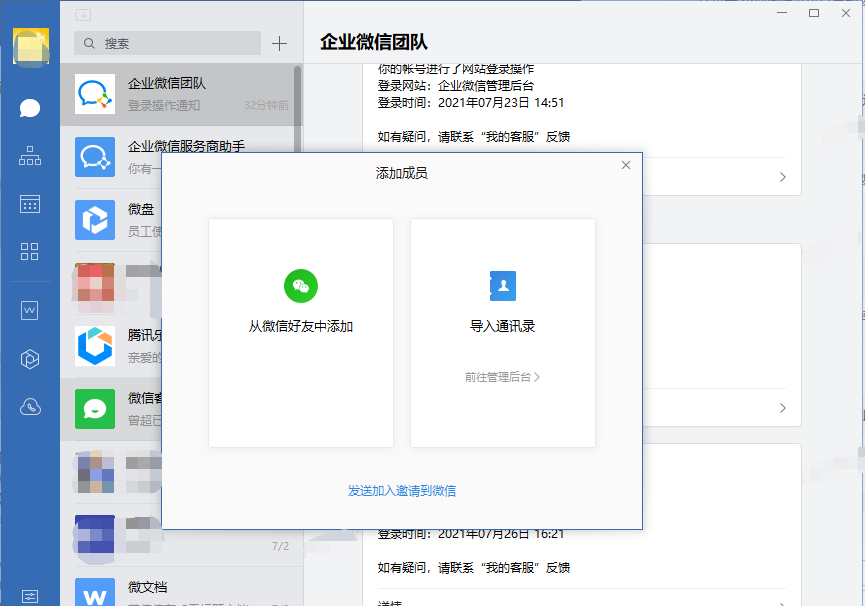Open the green 微信客服 chat avatar
This screenshot has height=606, width=865.
pyautogui.click(x=95, y=409)
